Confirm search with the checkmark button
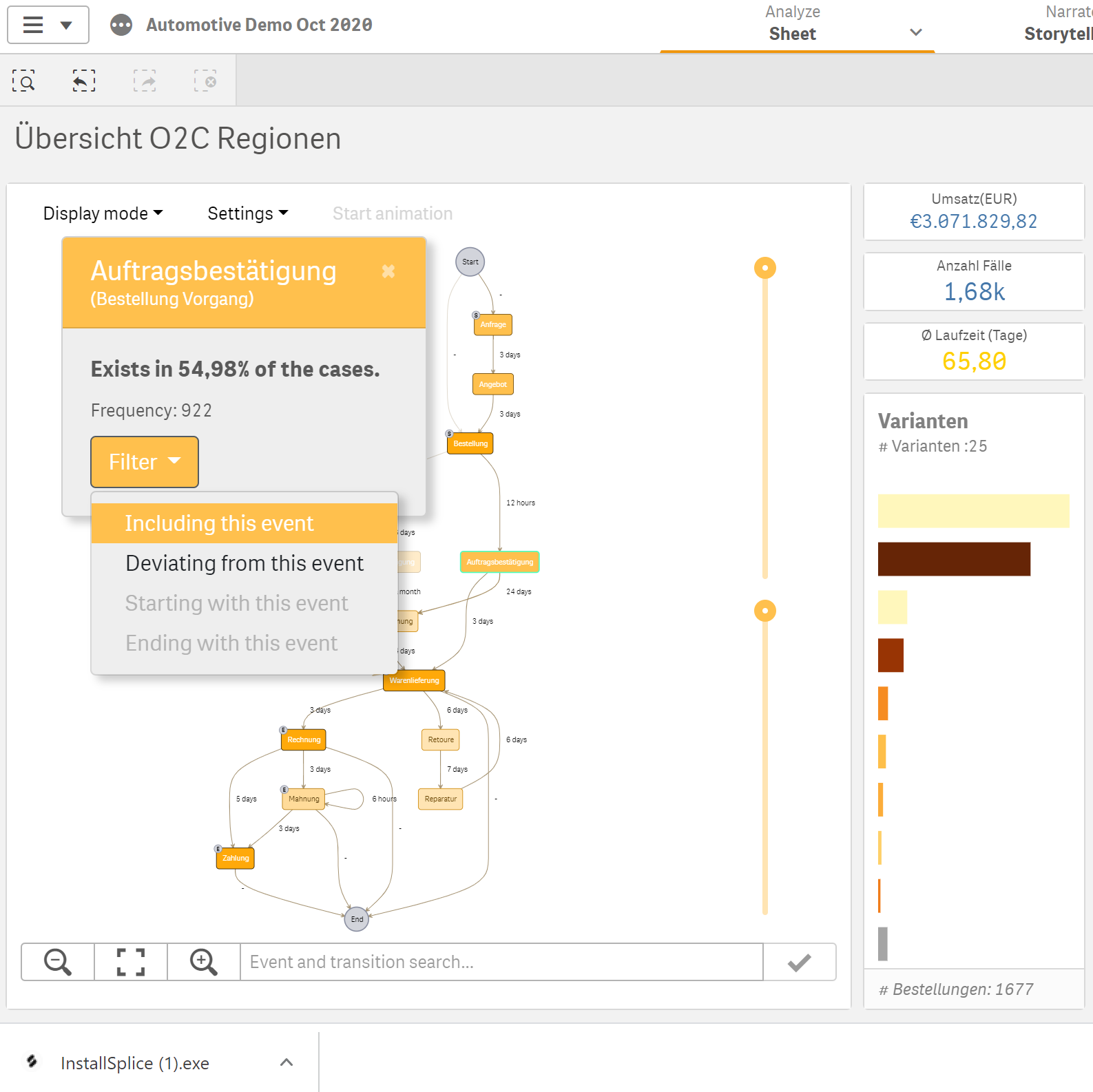Image resolution: width=1093 pixels, height=1092 pixels. (800, 962)
